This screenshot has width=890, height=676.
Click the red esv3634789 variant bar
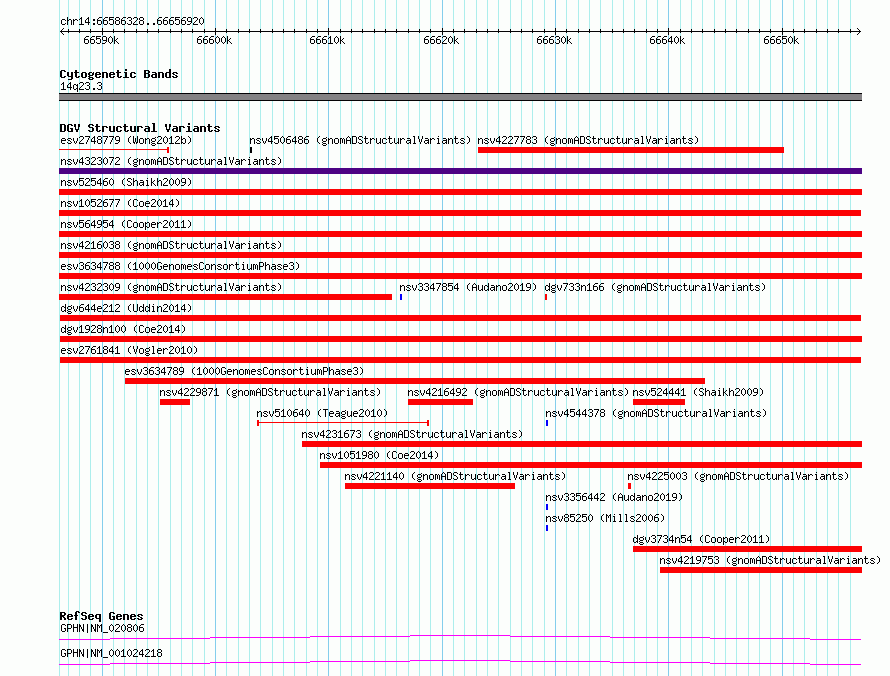click(415, 381)
